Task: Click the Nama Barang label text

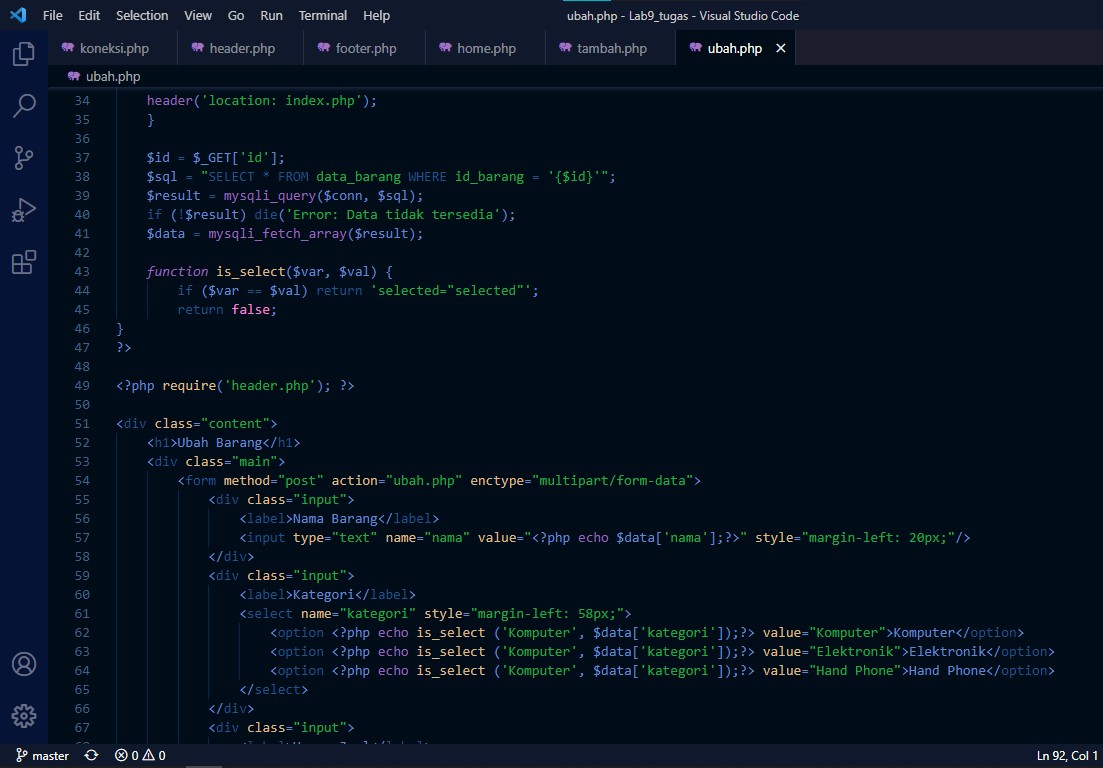Action: (x=336, y=519)
